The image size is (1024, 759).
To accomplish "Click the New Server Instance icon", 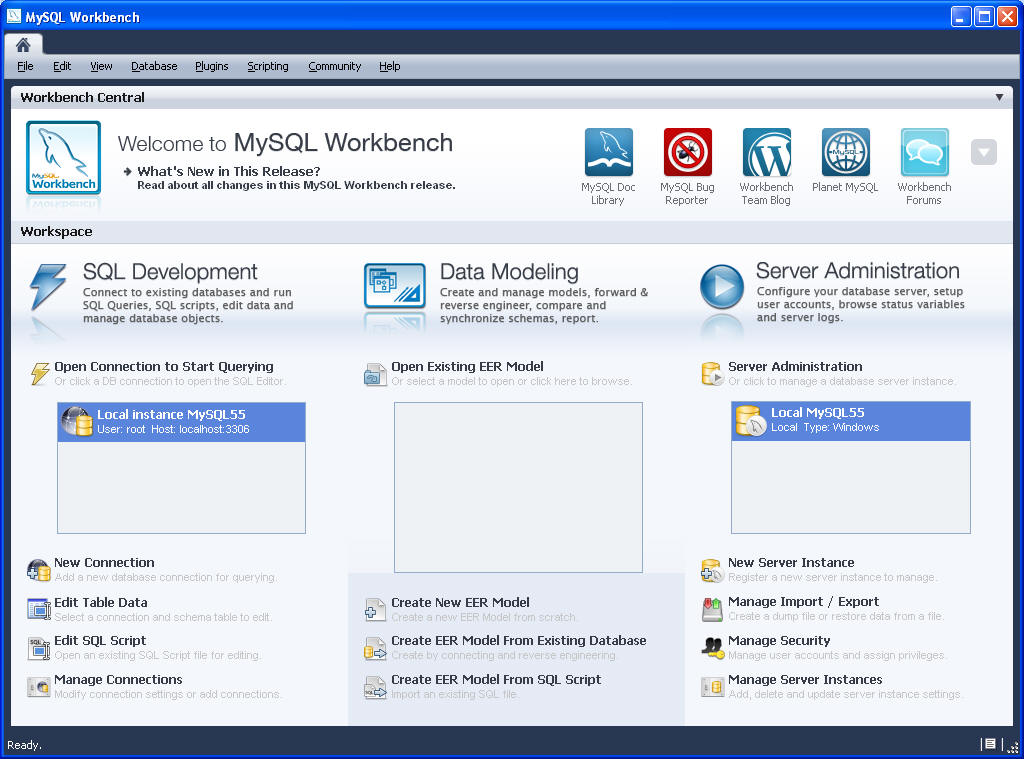I will tap(712, 570).
